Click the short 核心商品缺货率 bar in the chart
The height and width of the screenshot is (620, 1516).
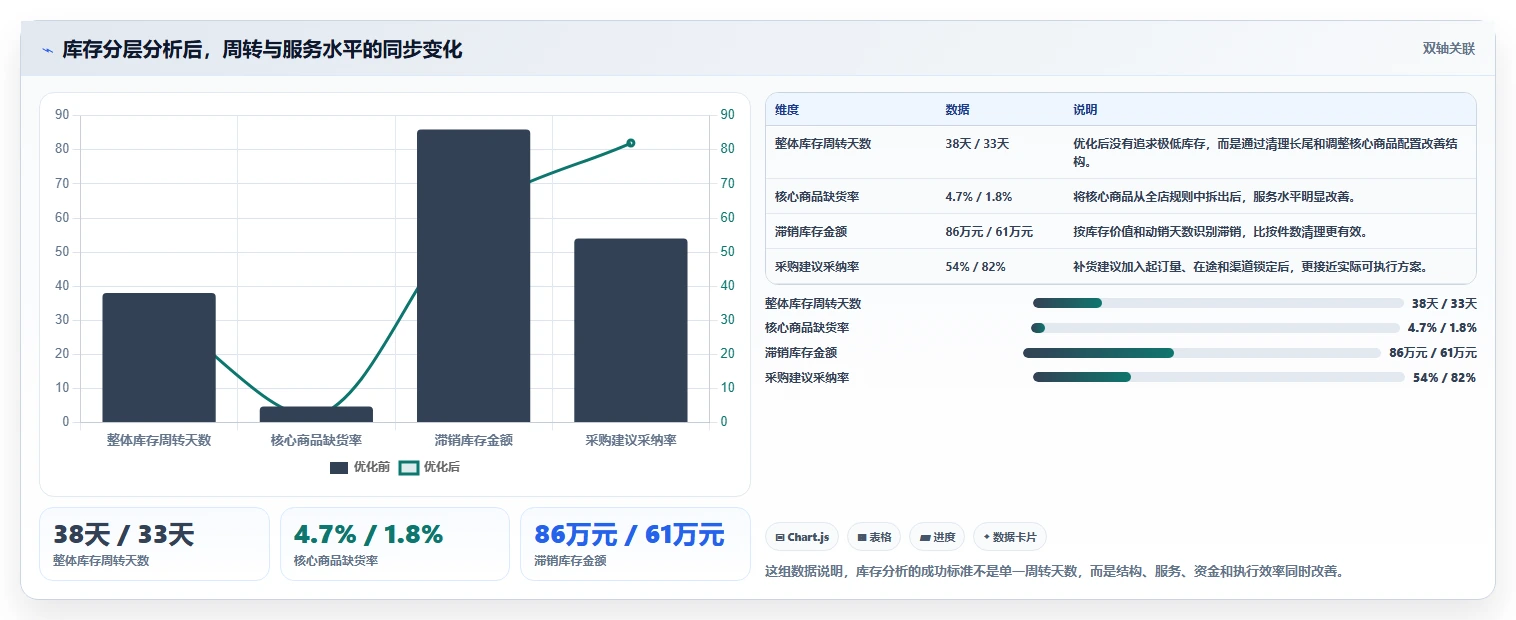[x=316, y=414]
